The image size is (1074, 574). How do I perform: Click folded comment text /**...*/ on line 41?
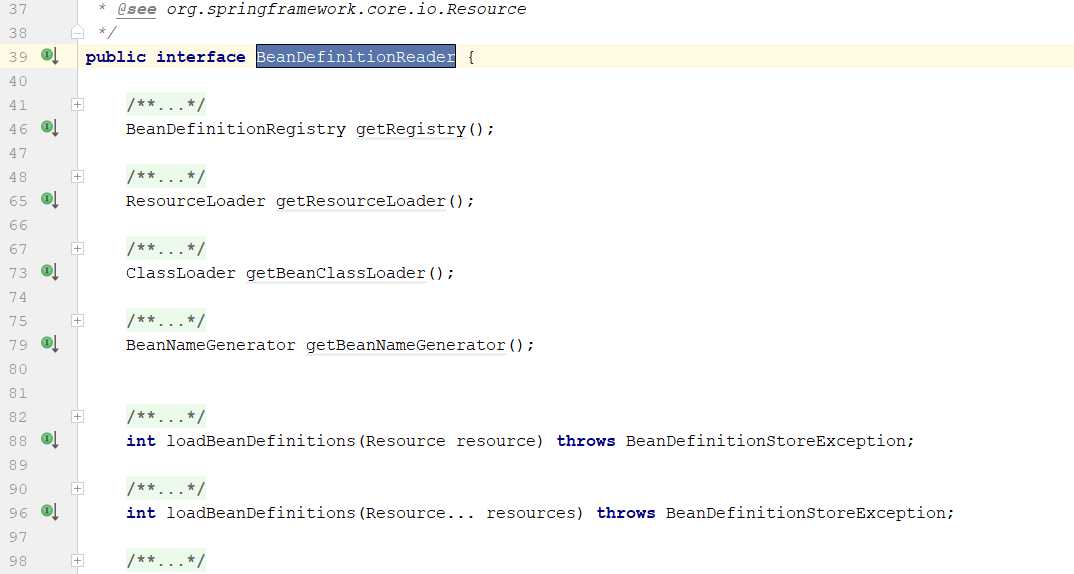click(x=166, y=105)
